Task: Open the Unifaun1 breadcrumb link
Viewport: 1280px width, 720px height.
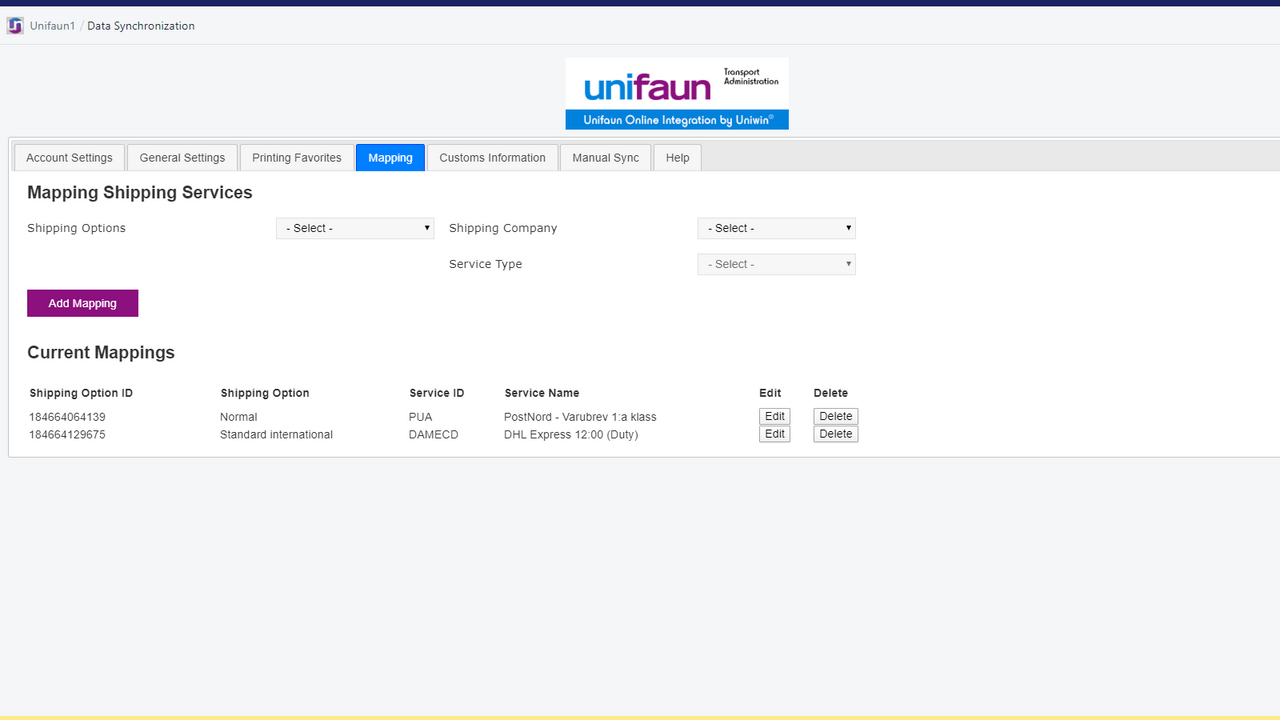Action: pos(52,26)
